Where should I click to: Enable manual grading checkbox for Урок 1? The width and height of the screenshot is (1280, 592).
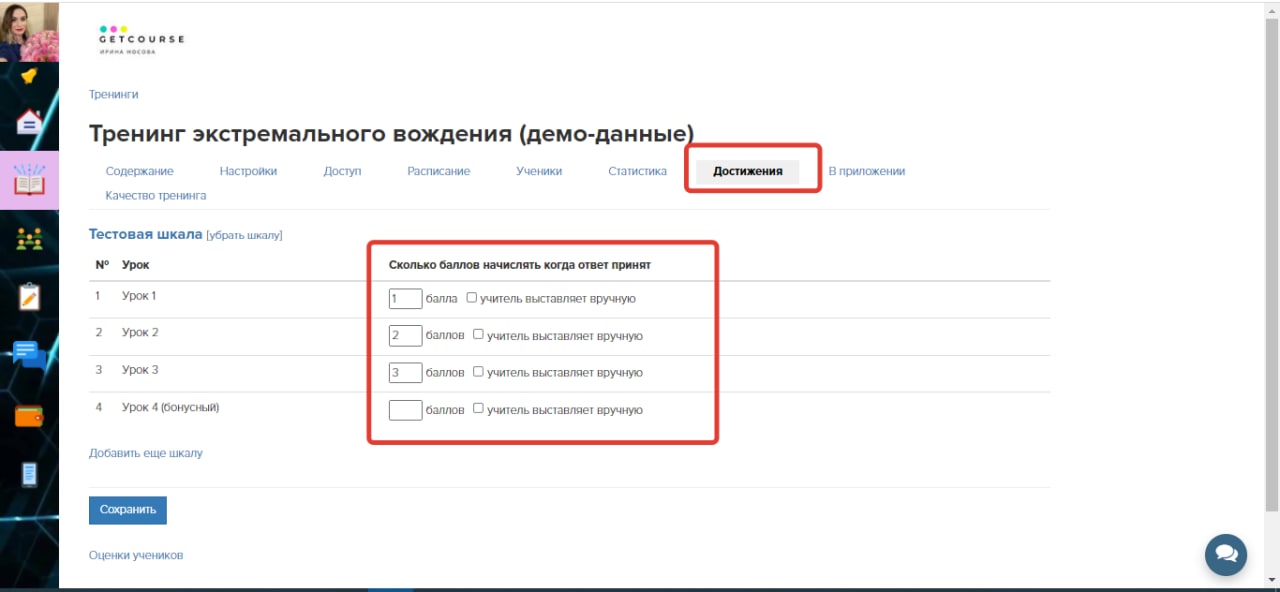click(472, 297)
